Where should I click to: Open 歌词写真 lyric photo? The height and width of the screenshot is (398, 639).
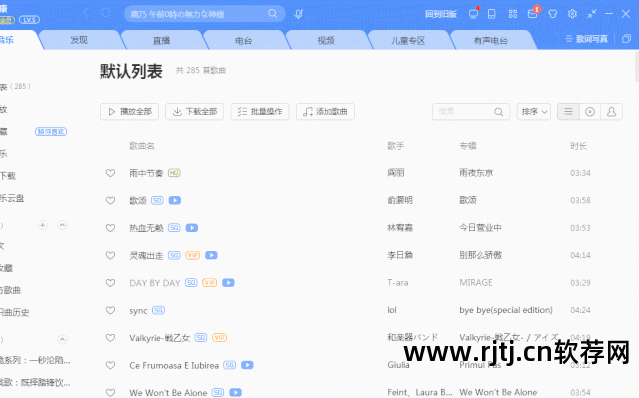586,39
